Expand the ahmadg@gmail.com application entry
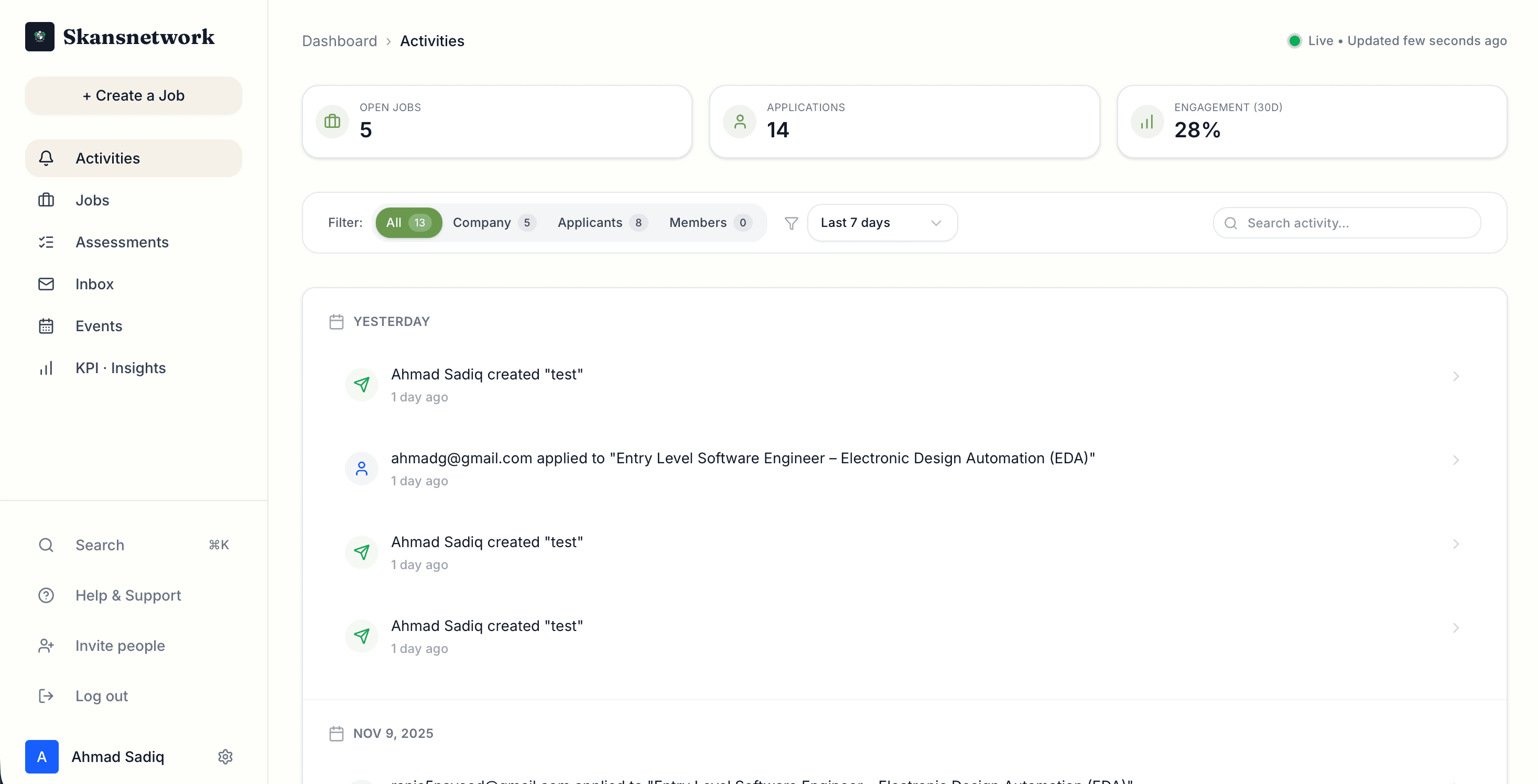This screenshot has height=784, width=1538. pos(1456,460)
